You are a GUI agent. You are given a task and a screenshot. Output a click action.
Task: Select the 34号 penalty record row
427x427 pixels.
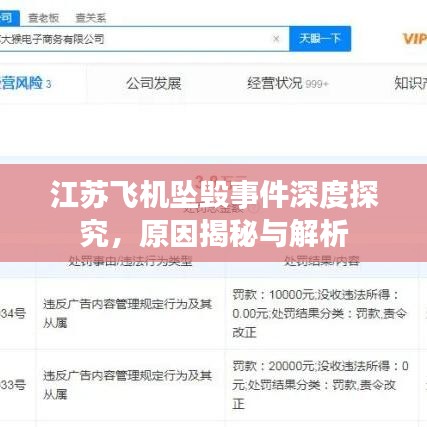(213, 313)
